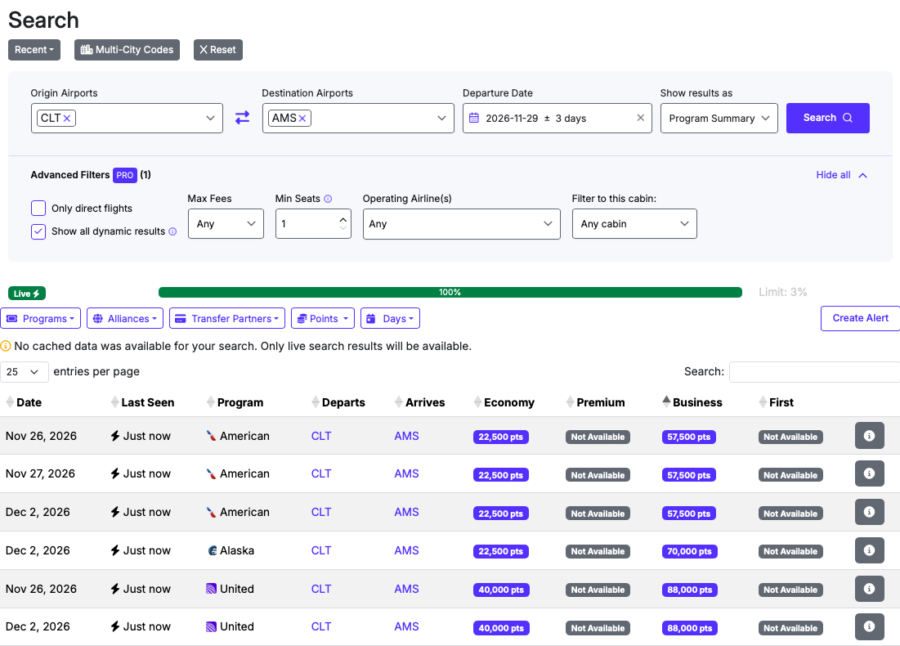900x646 pixels.
Task: Open Max Fees dropdown
Action: 226,223
